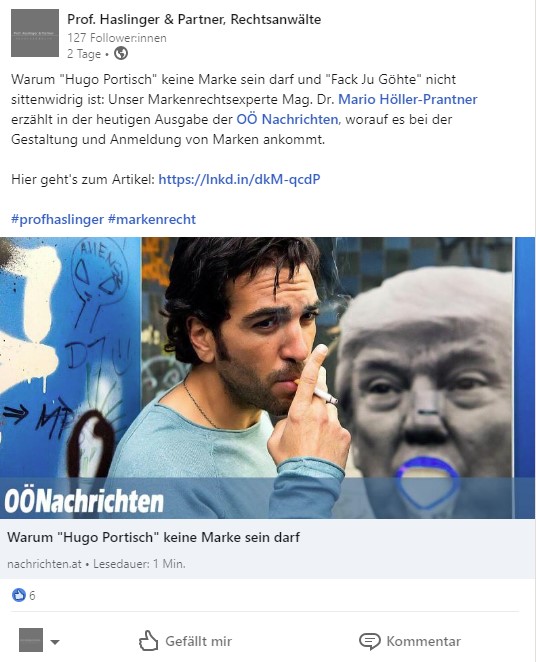Open the Prof. Haslinger & Partner page name
This screenshot has height=662, width=536.
194,19
